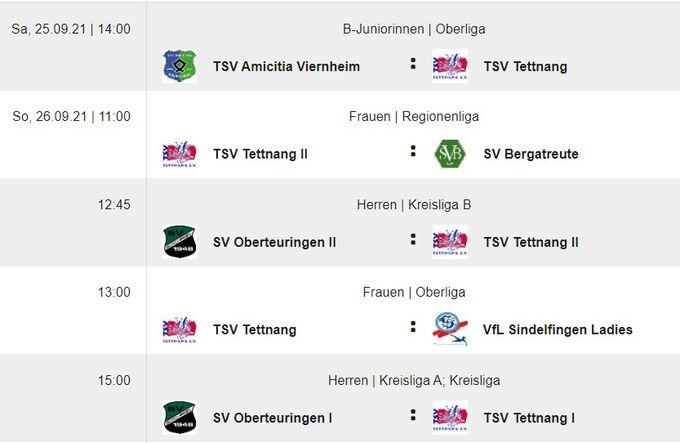Click TSV Tettnang logo in B-Juniorinnen match
This screenshot has height=443, width=680.
point(450,66)
